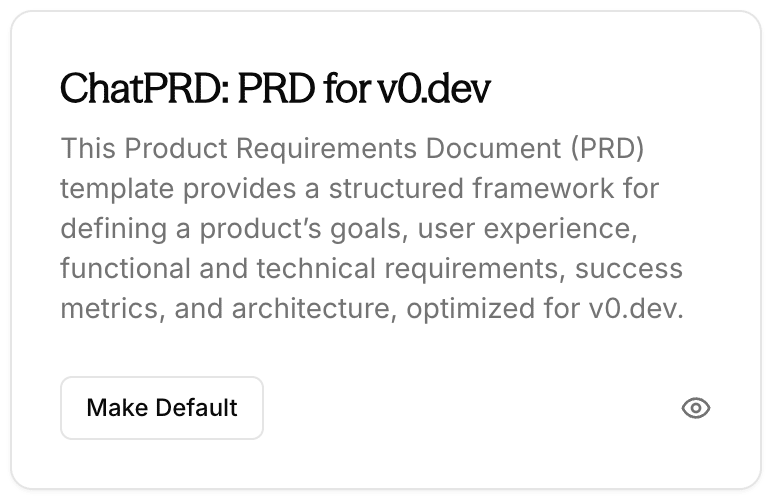This screenshot has width=772, height=498.
Task: Click "v0.dev" in the card heading
Action: pyautogui.click(x=434, y=88)
